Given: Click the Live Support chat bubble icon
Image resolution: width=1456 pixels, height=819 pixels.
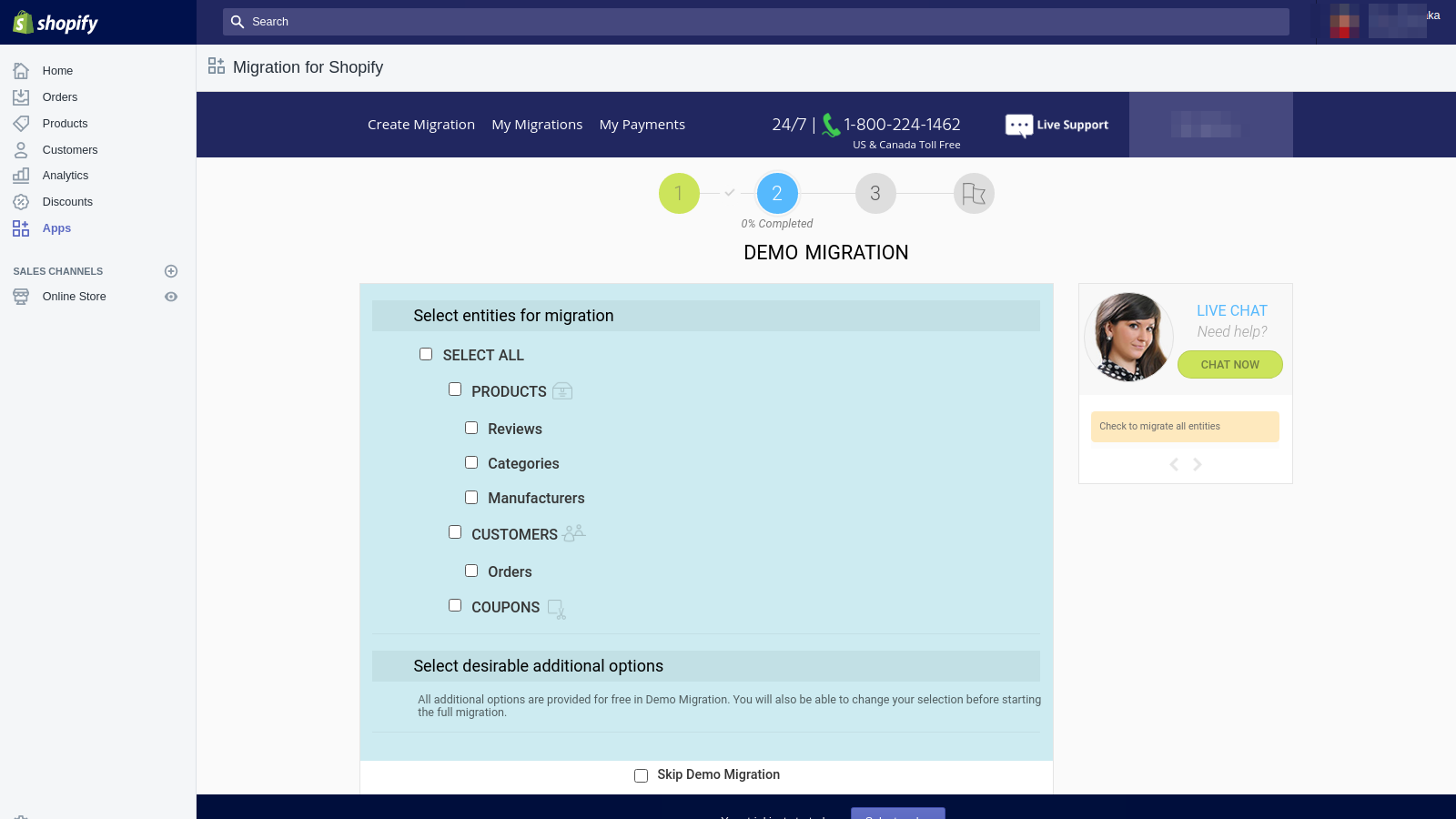Looking at the screenshot, I should [1019, 126].
